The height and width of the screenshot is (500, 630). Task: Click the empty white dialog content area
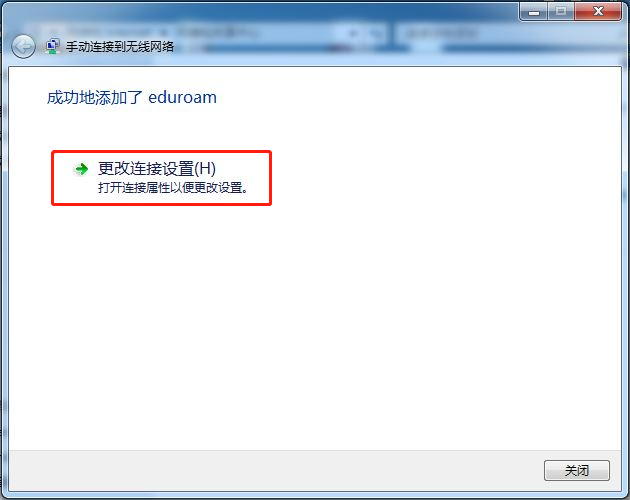point(315,322)
